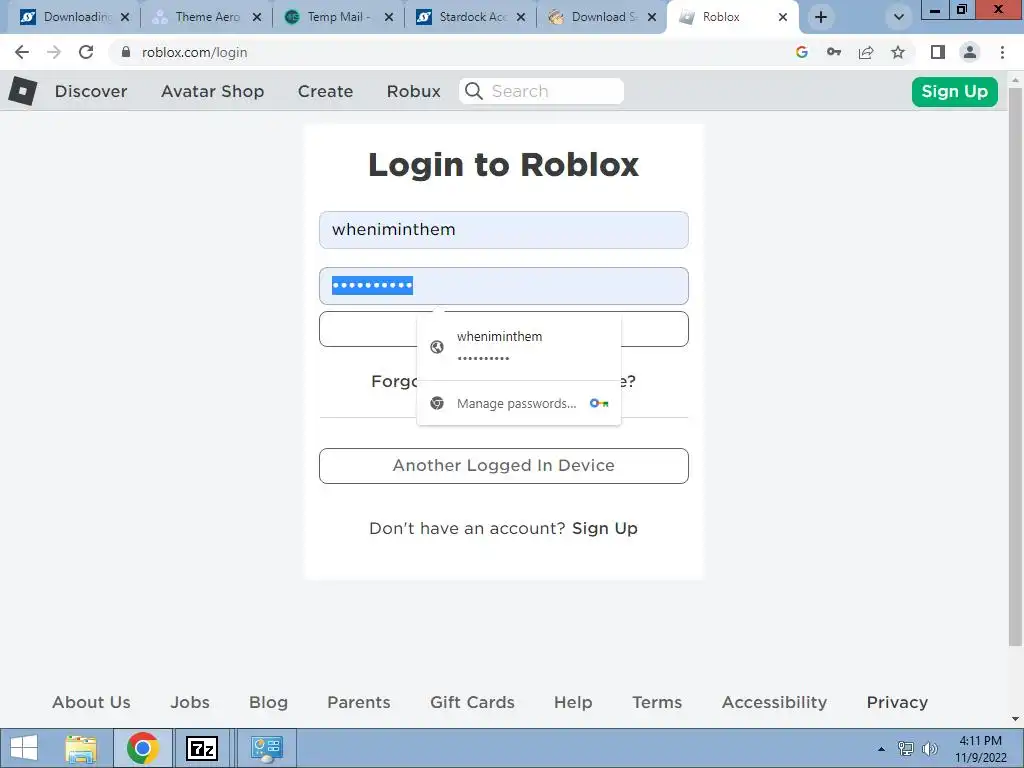Open Manage passwords option
The image size is (1024, 768).
(x=519, y=404)
